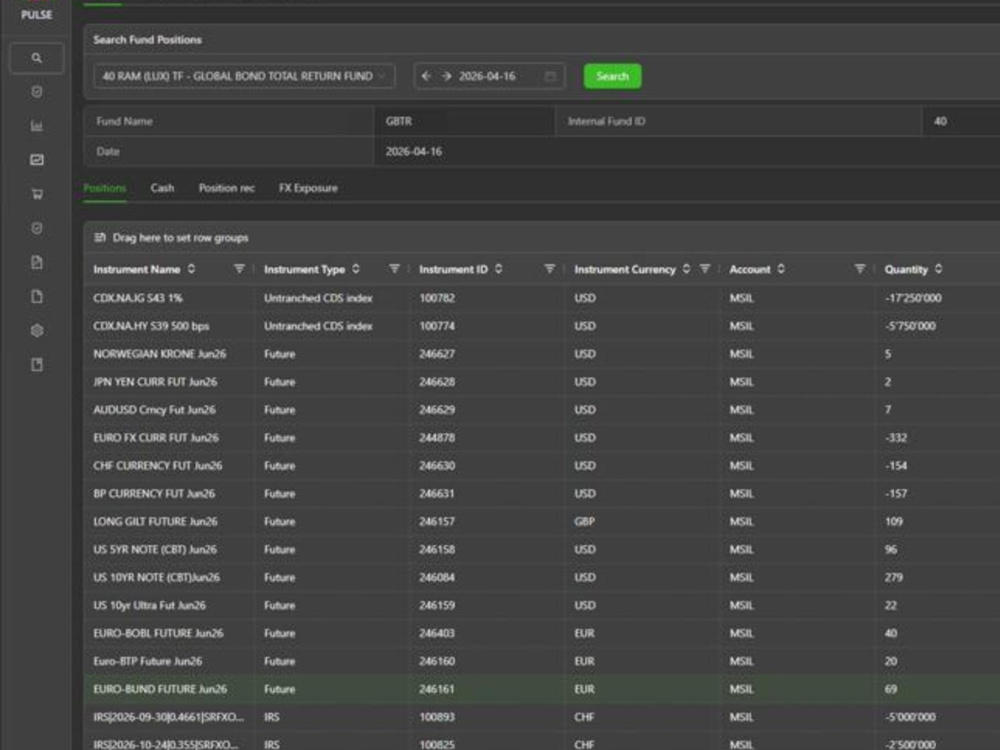Click the Instrument Name column header
The width and height of the screenshot is (1000, 750).
[x=136, y=269]
